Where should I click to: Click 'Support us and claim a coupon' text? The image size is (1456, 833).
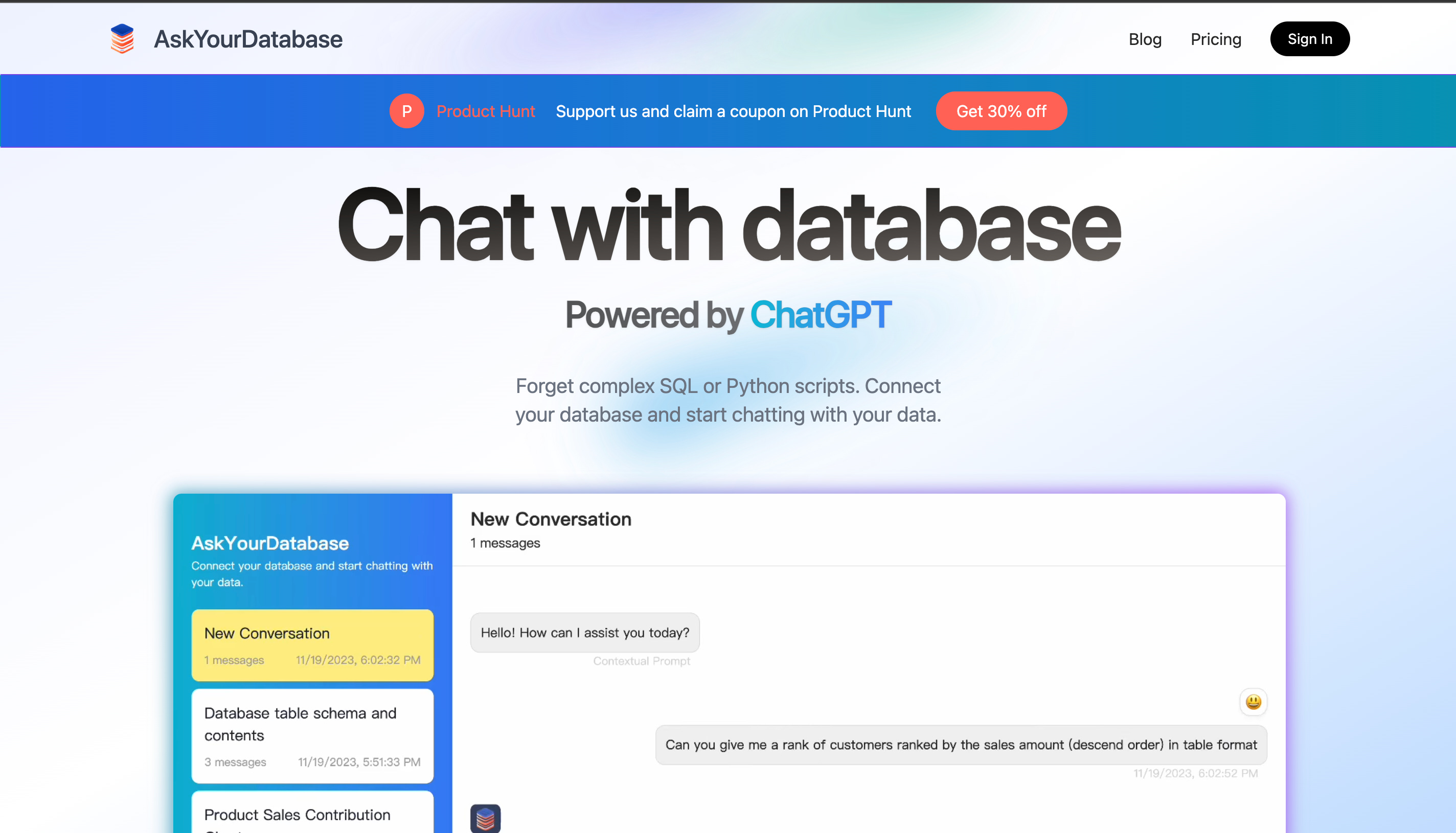733,111
